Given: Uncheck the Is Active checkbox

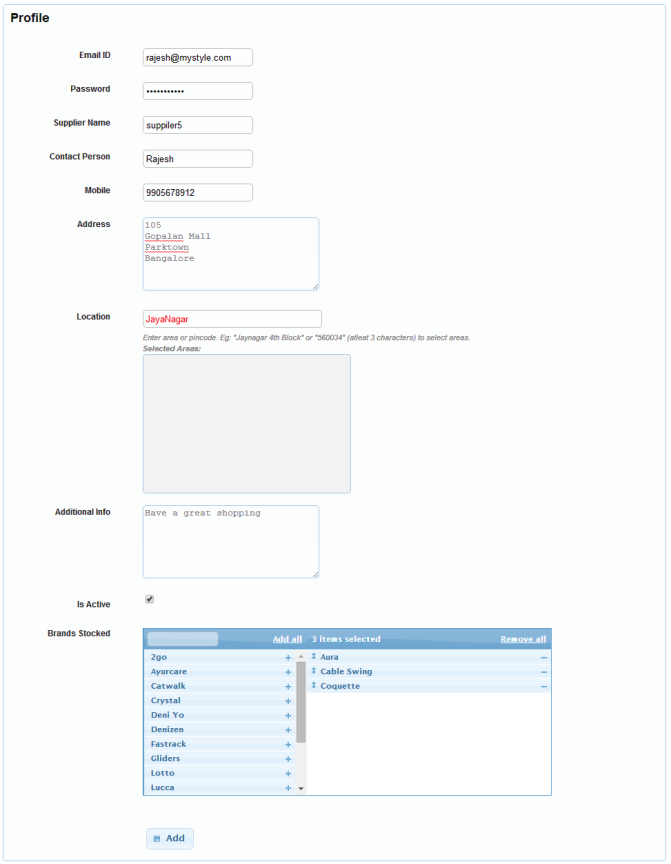Looking at the screenshot, I should pyautogui.click(x=149, y=599).
